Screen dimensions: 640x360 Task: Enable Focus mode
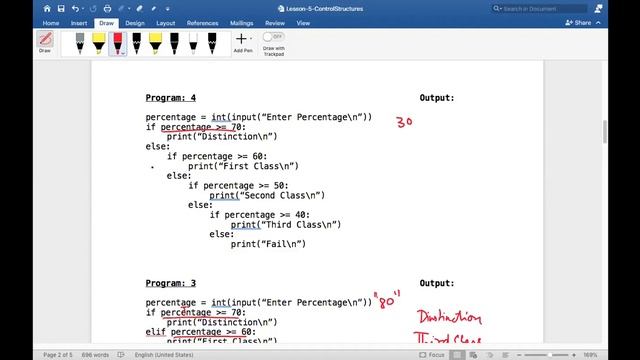pyautogui.click(x=432, y=355)
